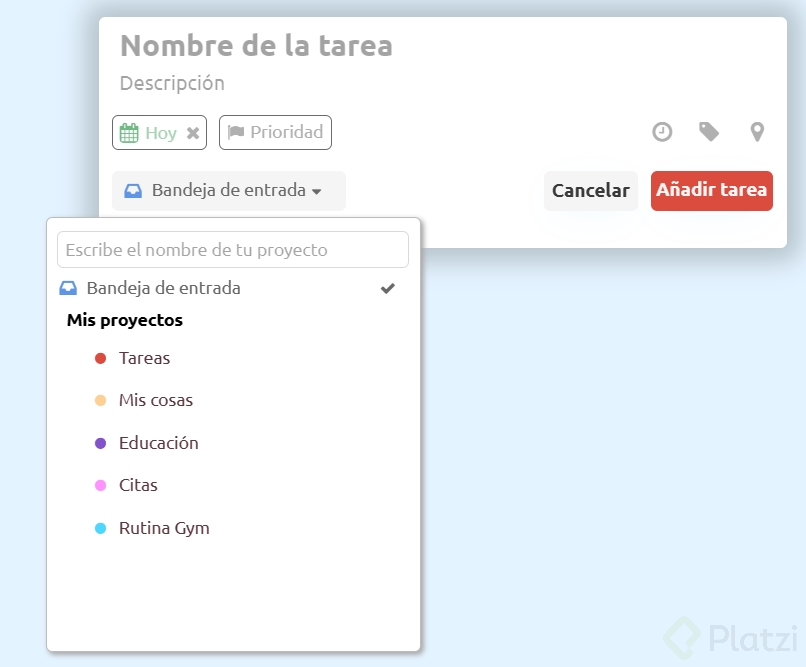This screenshot has width=806, height=667.
Task: Remove the Hoy date with X
Action: coord(193,133)
